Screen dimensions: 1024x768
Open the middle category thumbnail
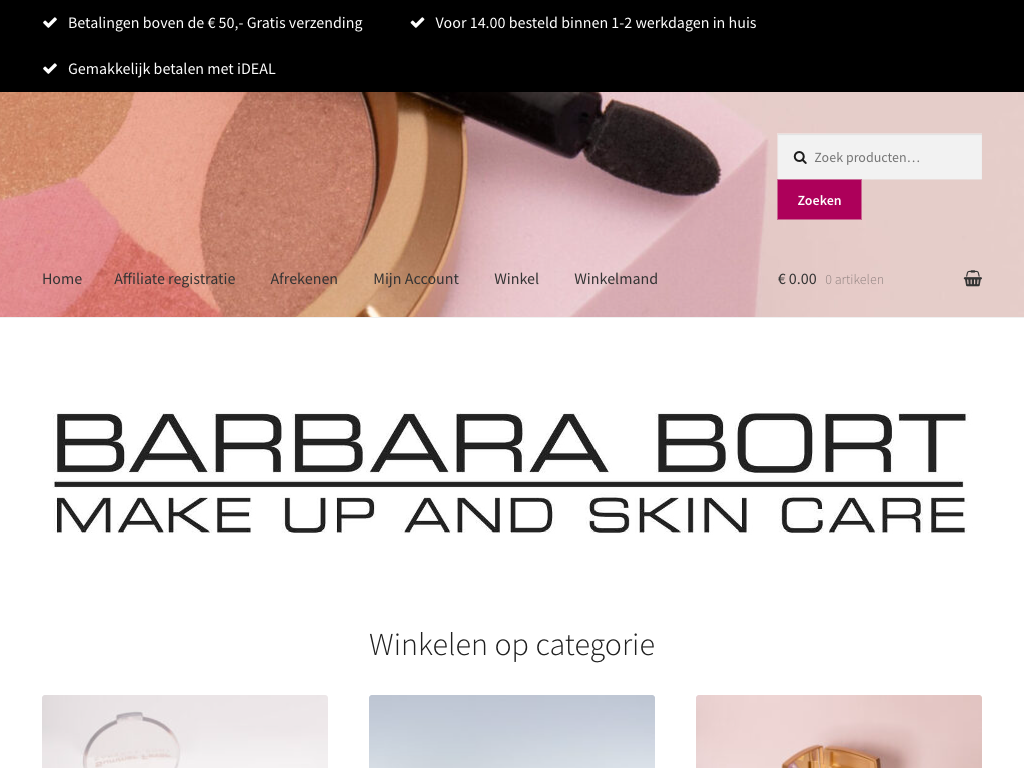pos(512,731)
